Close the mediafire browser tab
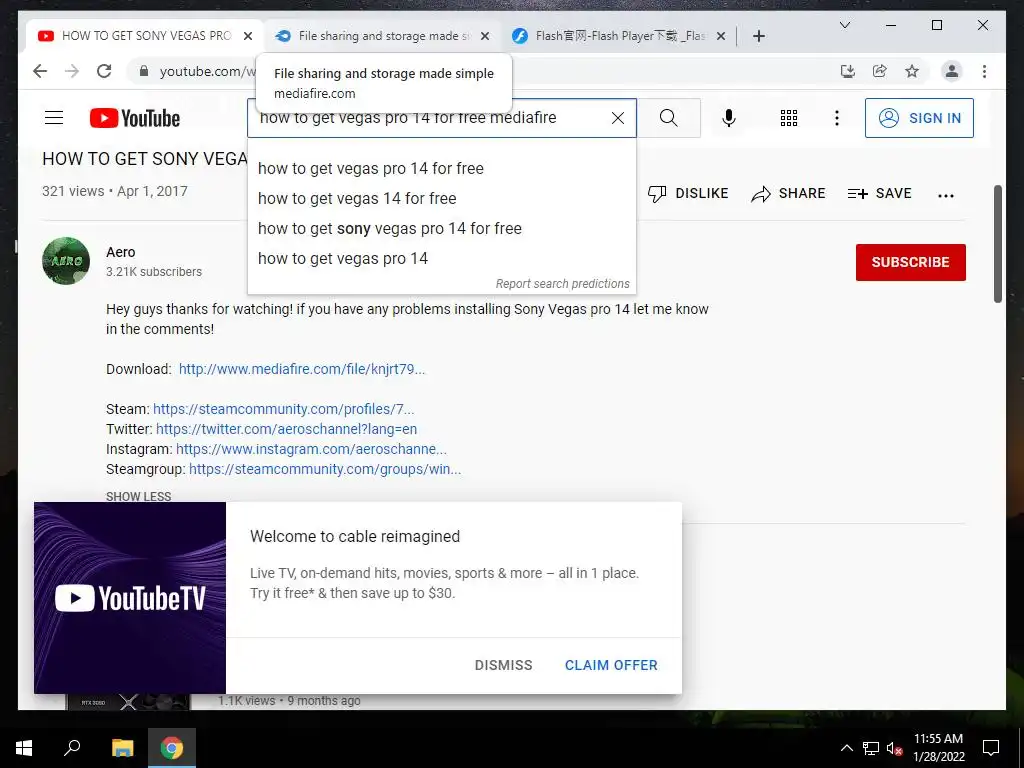This screenshot has height=768, width=1024. (485, 36)
